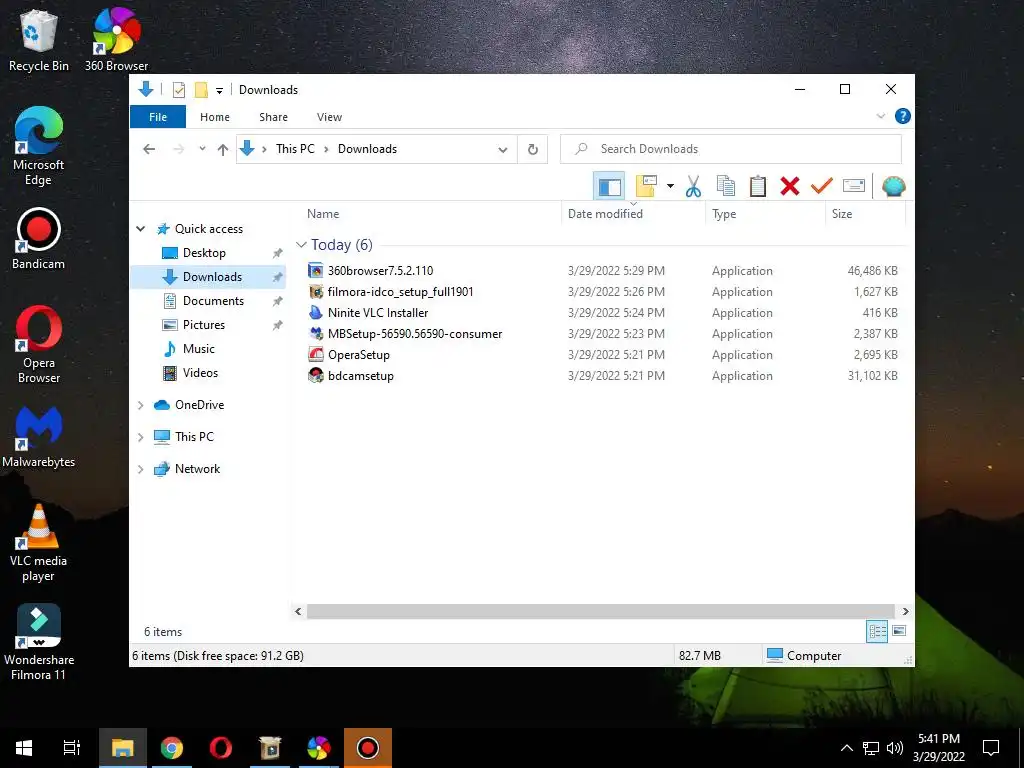Select Videos in navigation pane
The height and width of the screenshot is (768, 1024).
[x=200, y=373]
